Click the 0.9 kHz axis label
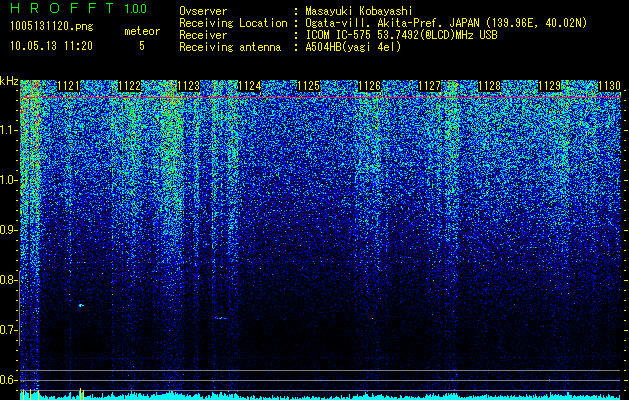The image size is (629, 400). (9, 230)
